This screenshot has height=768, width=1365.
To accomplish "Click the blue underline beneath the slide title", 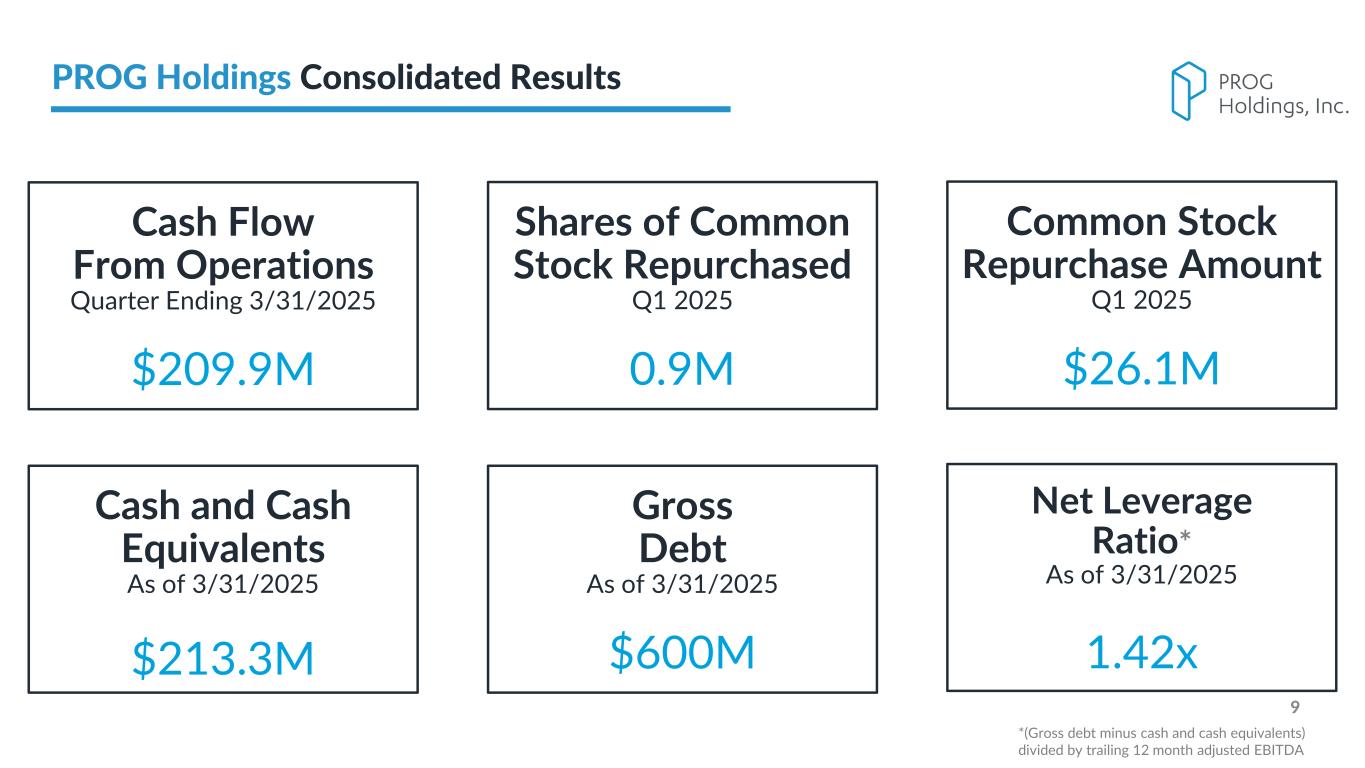I will point(390,109).
